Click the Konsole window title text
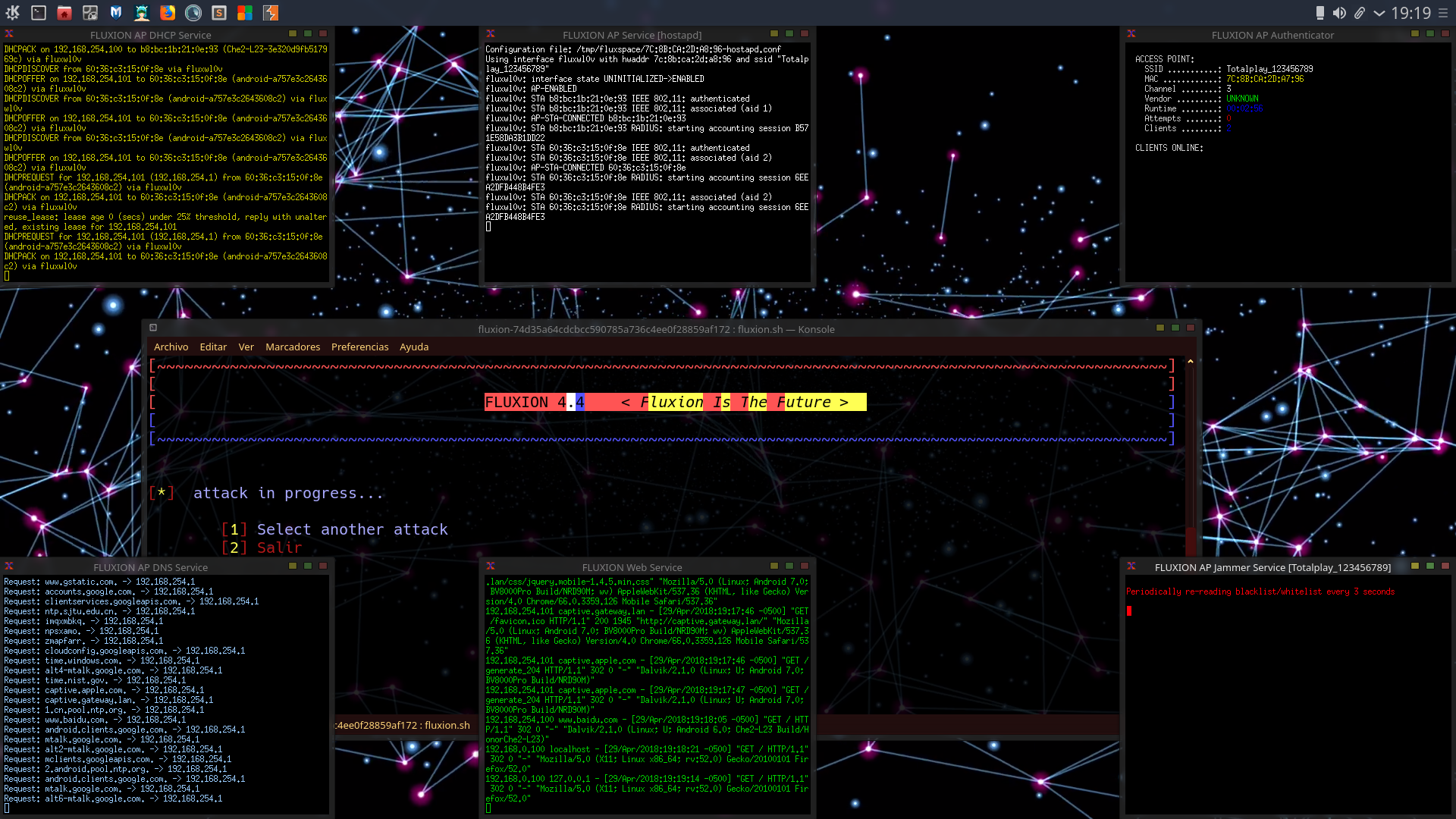The height and width of the screenshot is (819, 1456). coord(656,329)
